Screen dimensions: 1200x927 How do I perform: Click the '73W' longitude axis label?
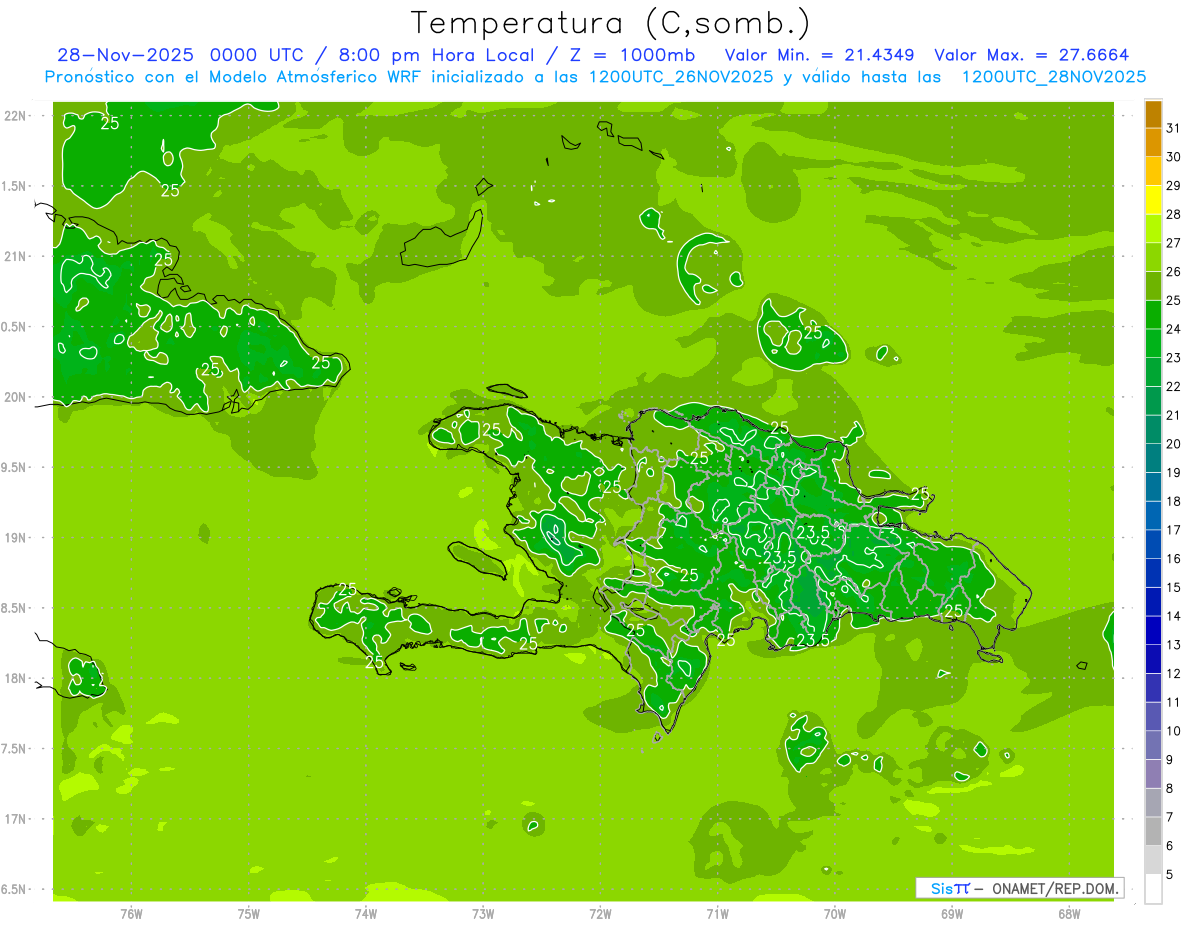[x=483, y=914]
